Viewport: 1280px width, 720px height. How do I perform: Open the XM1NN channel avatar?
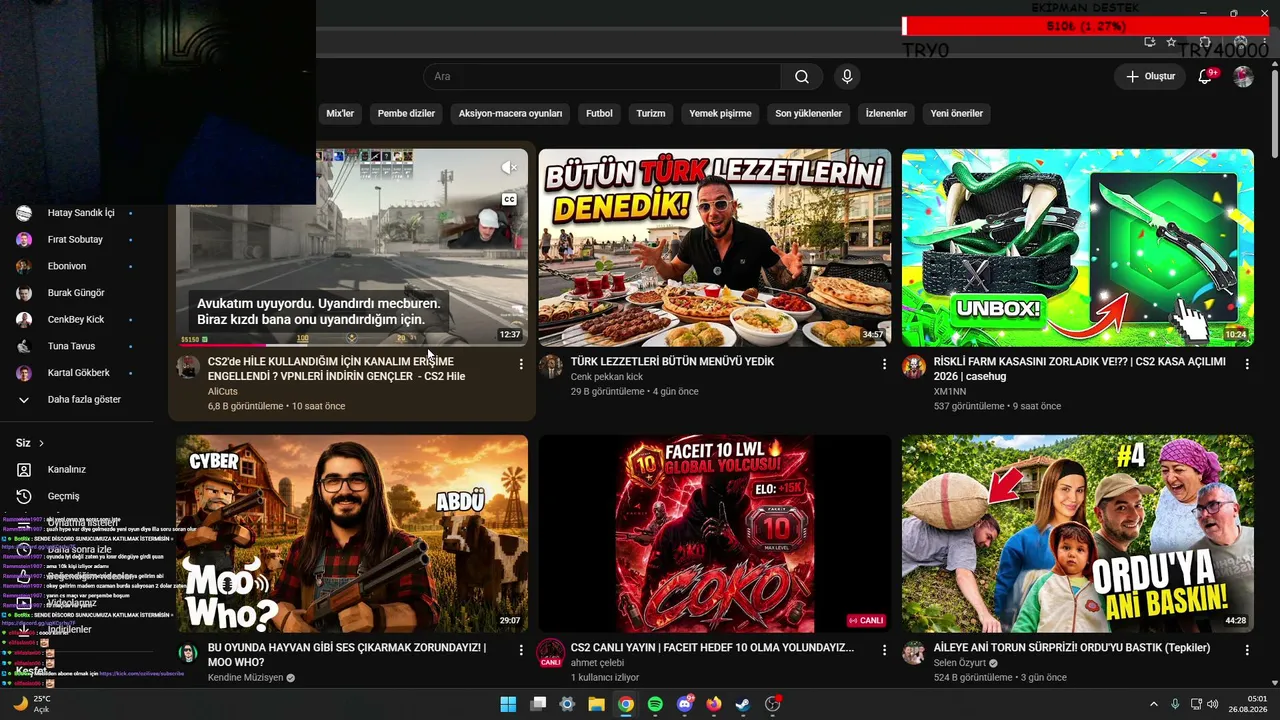[x=914, y=367]
